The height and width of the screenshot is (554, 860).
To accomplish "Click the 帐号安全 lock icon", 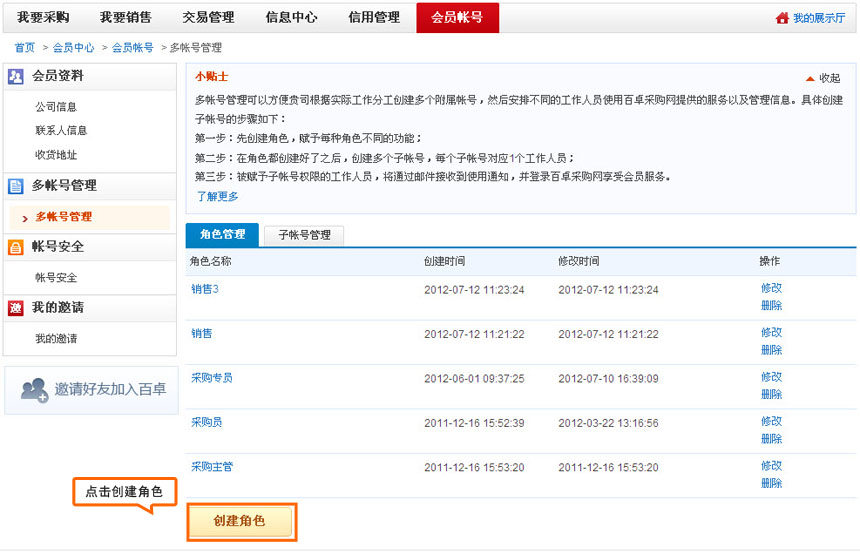I will (16, 247).
